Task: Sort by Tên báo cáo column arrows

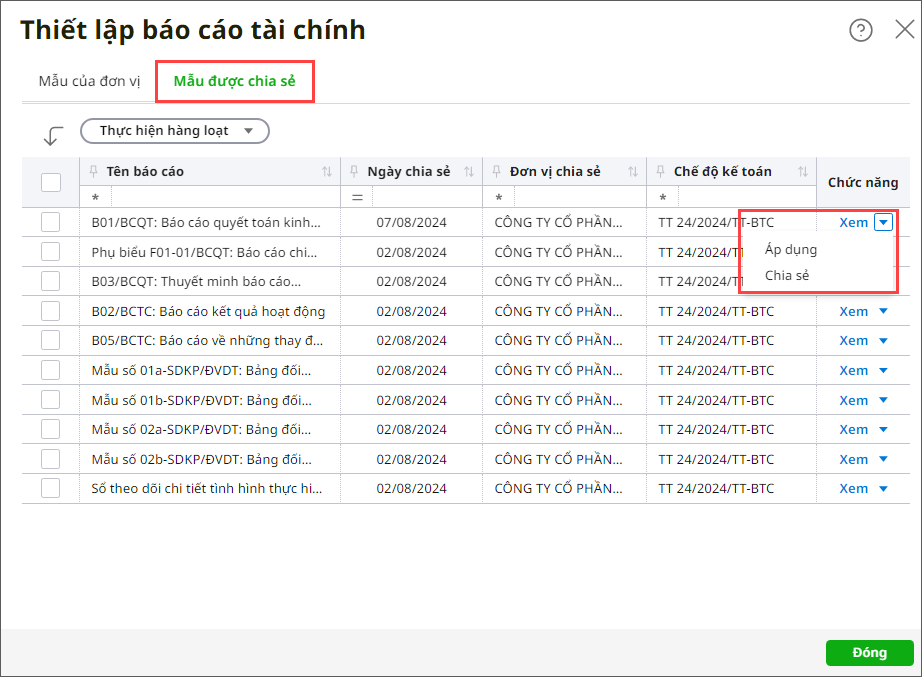Action: pos(327,171)
